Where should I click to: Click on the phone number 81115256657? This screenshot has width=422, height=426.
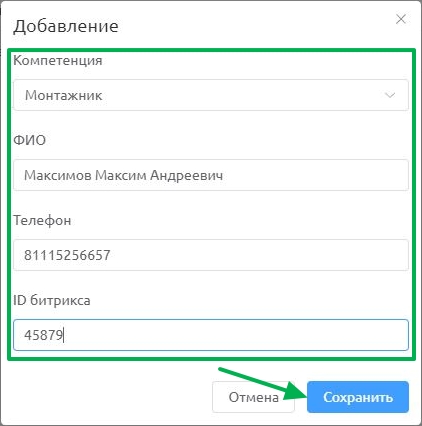tap(67, 255)
